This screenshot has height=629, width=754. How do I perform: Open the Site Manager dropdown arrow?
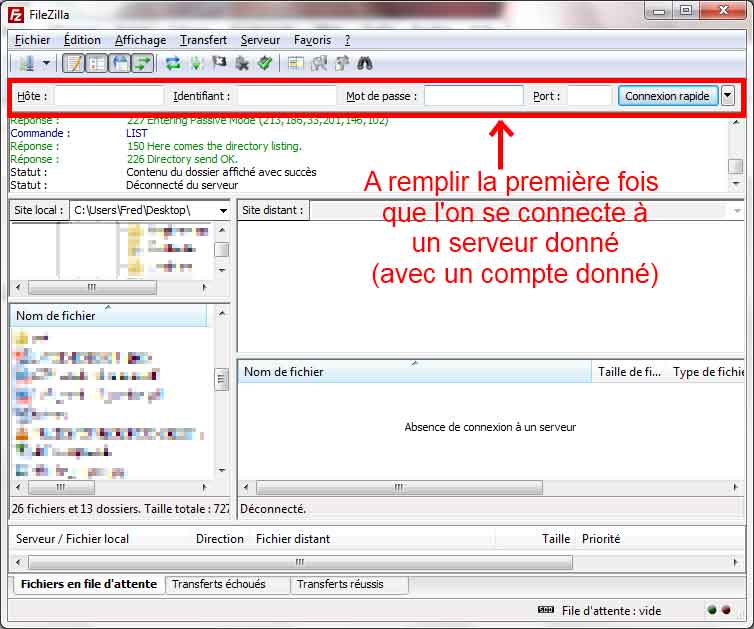pyautogui.click(x=46, y=63)
